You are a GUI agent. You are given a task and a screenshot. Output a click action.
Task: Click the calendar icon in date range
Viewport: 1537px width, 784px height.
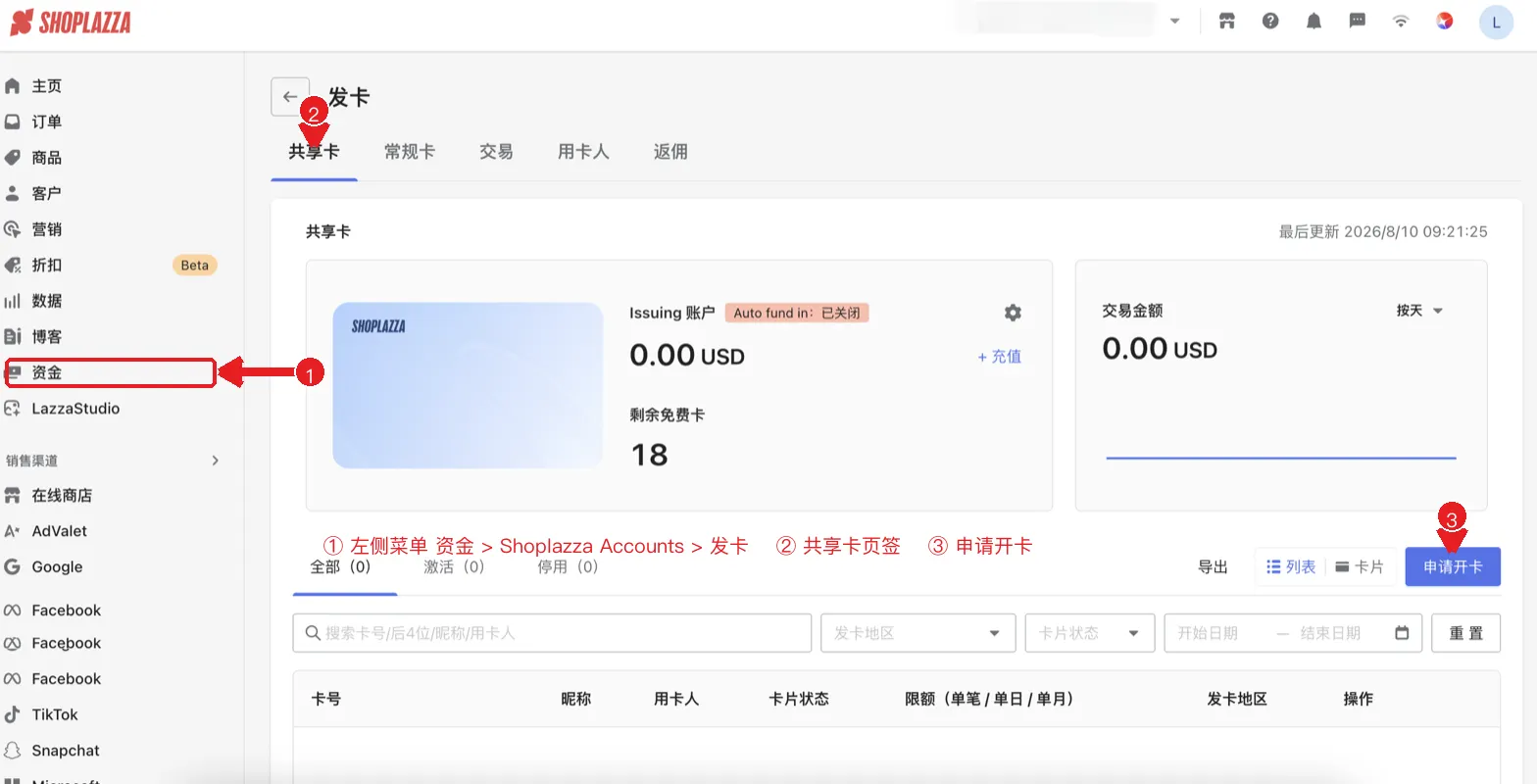1402,633
